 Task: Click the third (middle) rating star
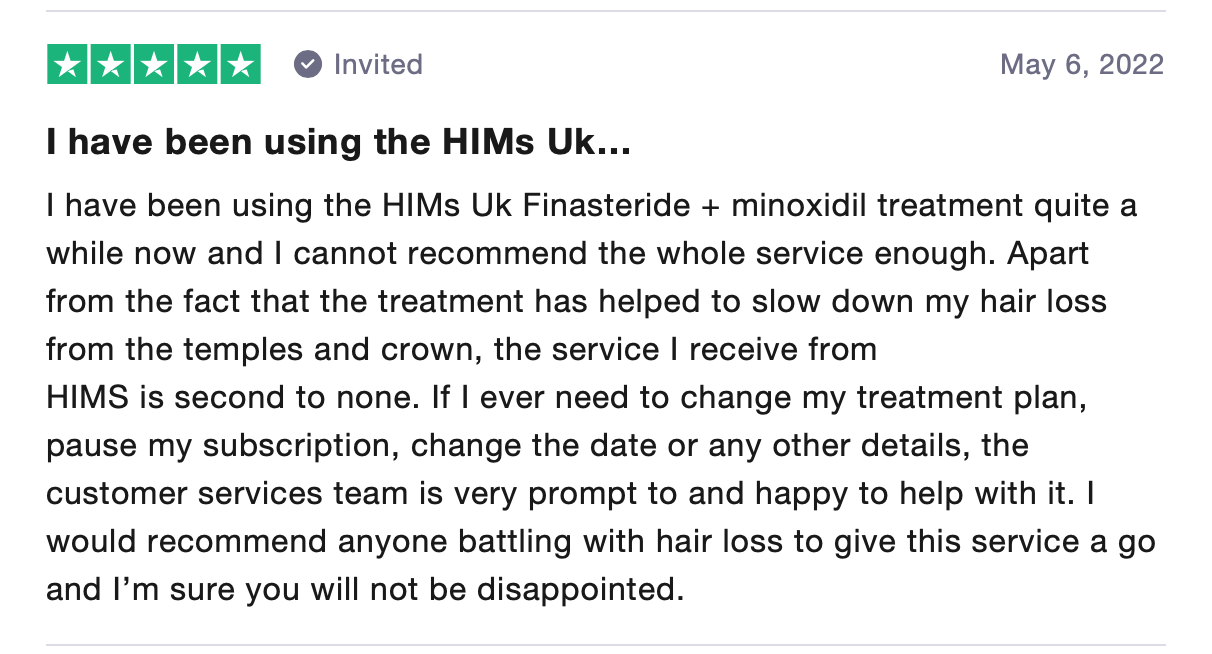tap(154, 65)
